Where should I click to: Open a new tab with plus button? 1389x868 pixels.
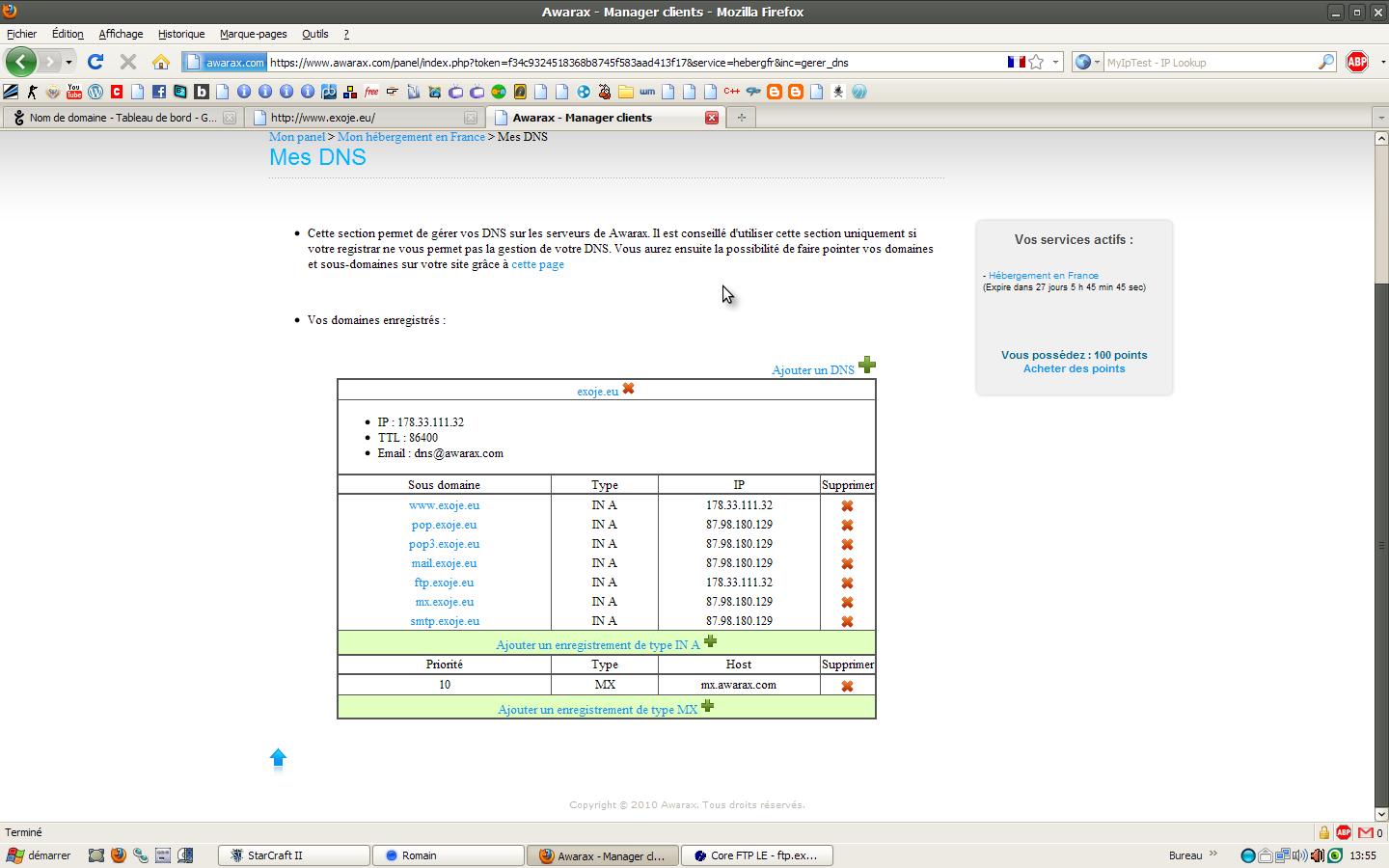(x=741, y=118)
